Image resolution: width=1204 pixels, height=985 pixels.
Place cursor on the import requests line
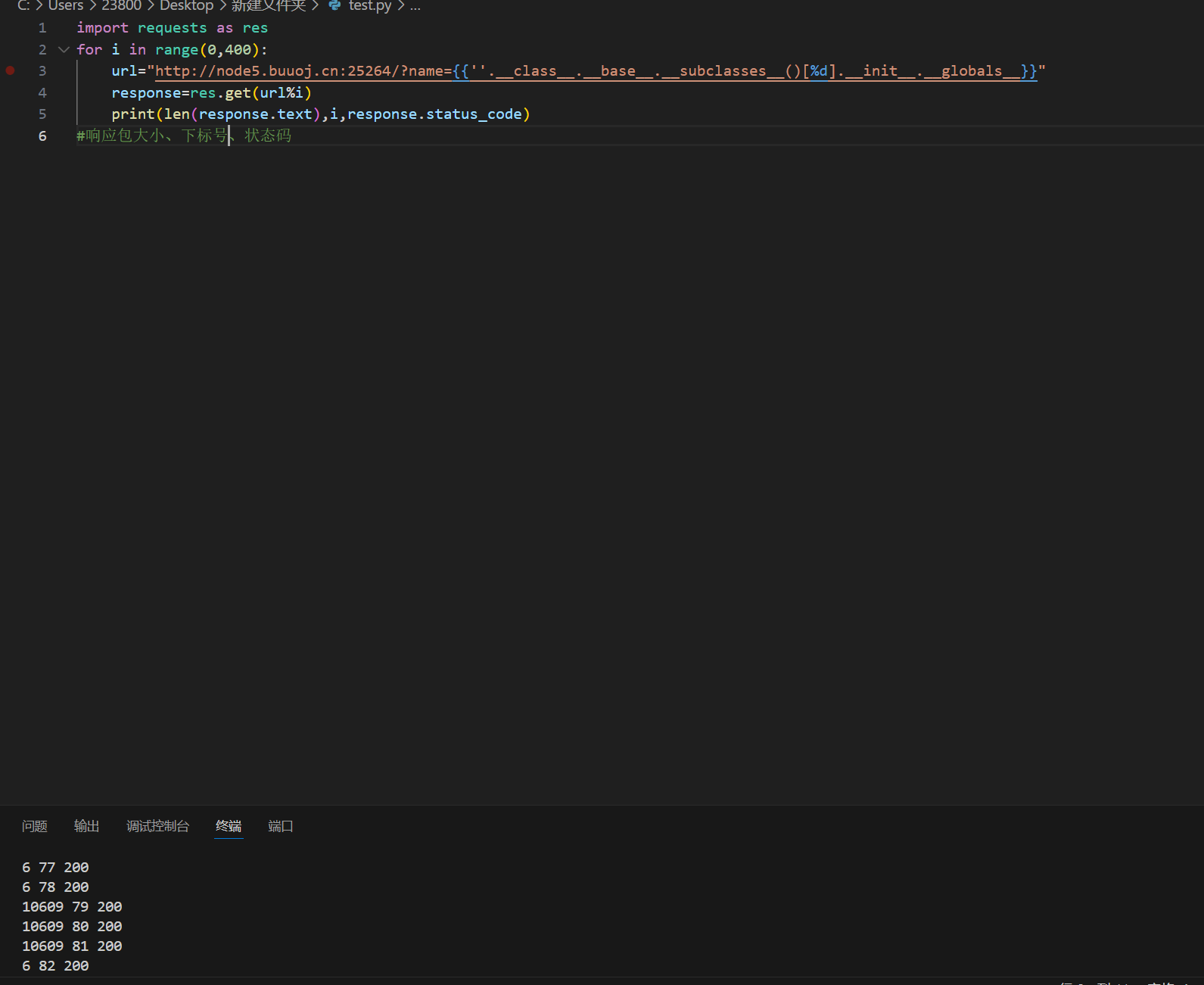172,28
